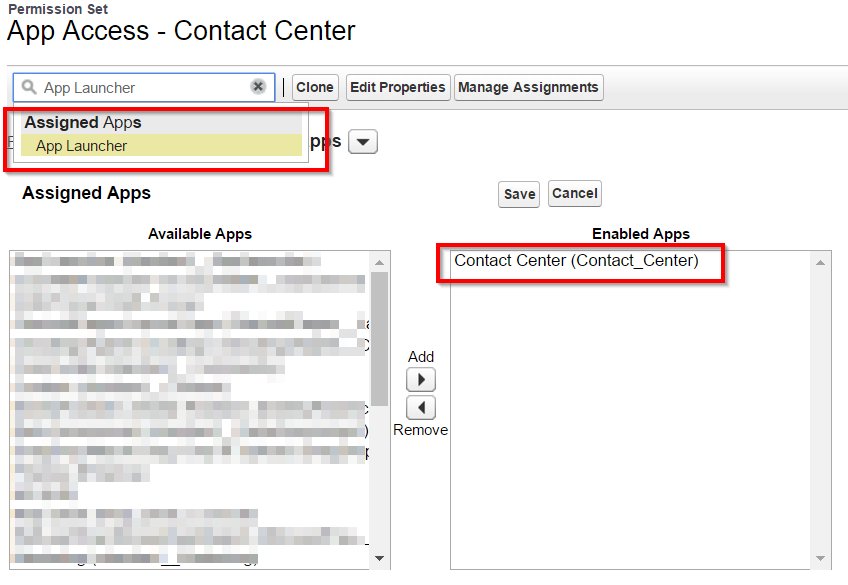This screenshot has width=848, height=585.
Task: Open Manage Assignments
Action: pyautogui.click(x=528, y=88)
